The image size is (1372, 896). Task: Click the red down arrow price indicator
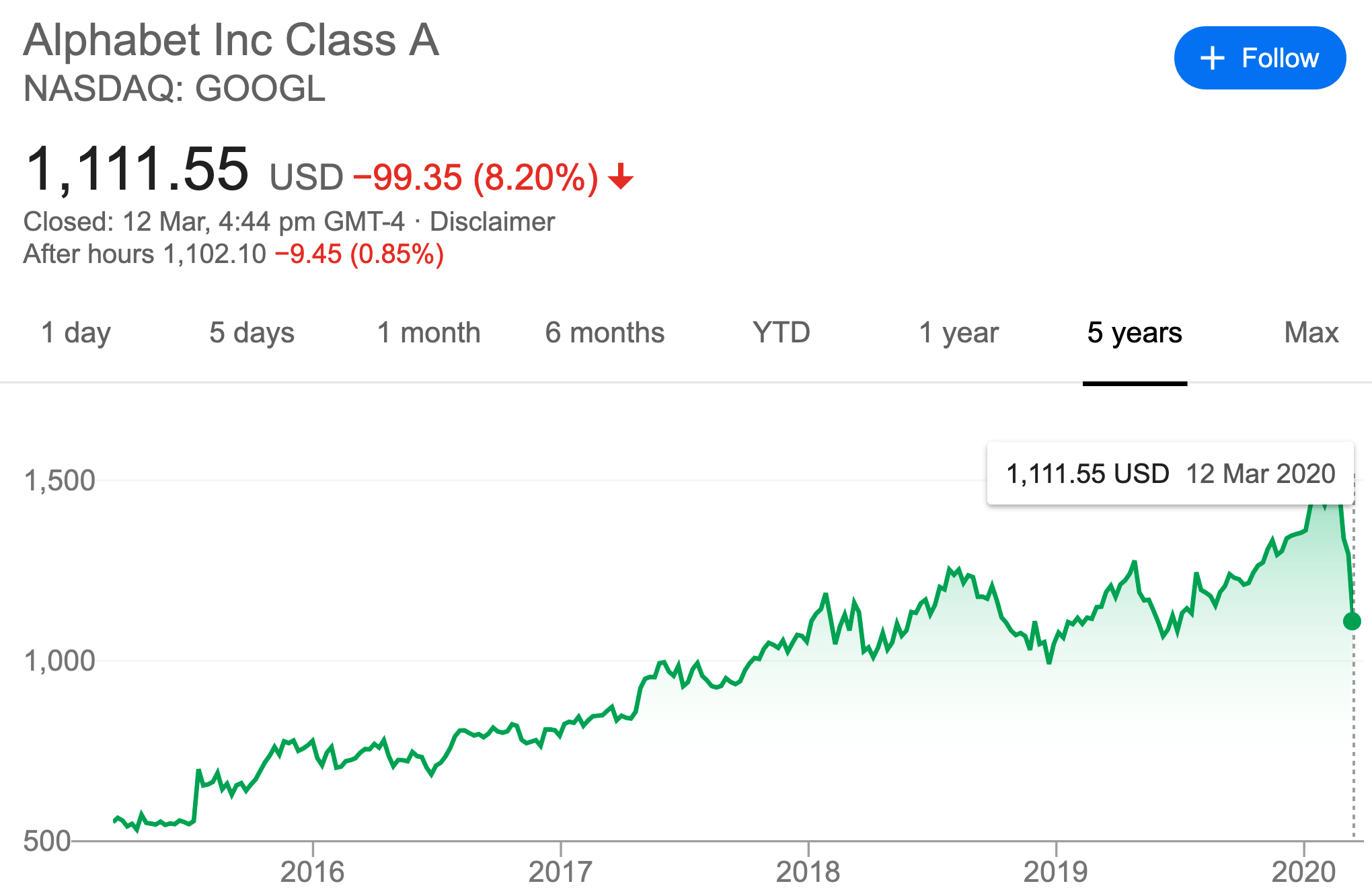coord(621,177)
